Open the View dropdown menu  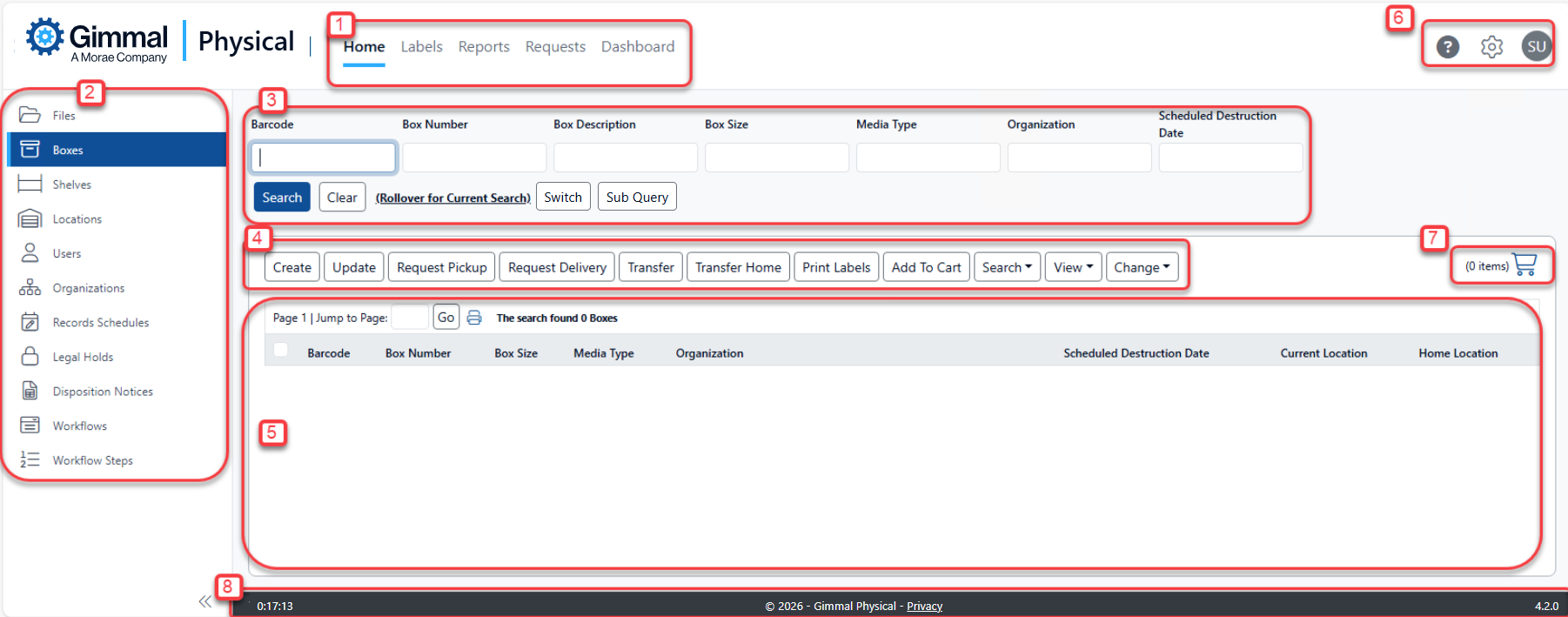(x=1073, y=267)
